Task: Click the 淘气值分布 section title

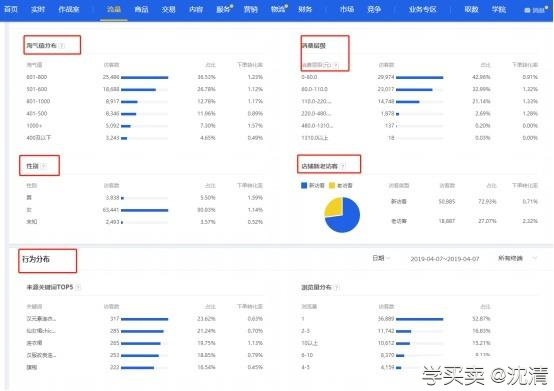Action: coord(41,46)
